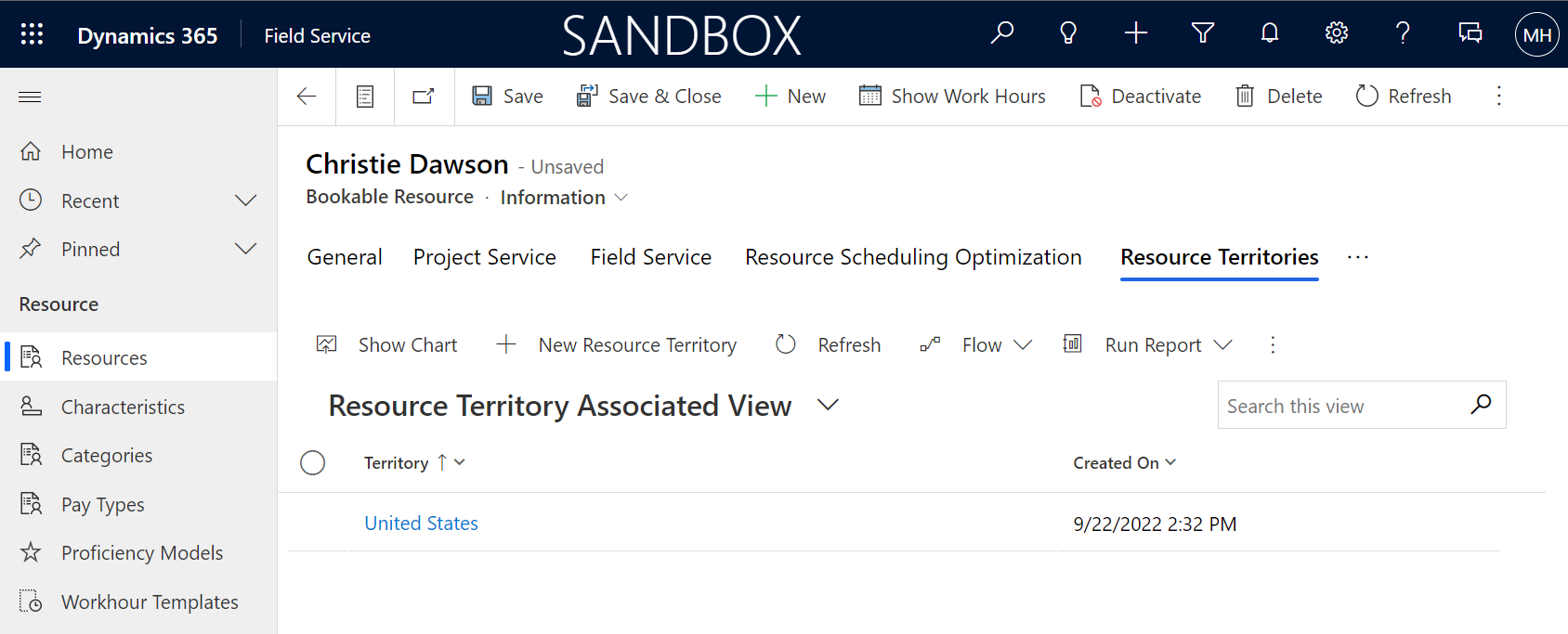Expand the Recent list chevron
This screenshot has width=1568, height=634.
tap(245, 201)
